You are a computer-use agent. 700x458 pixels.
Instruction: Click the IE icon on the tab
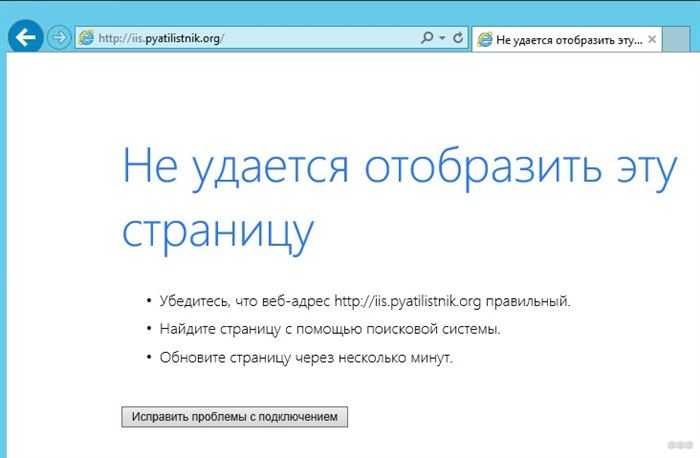click(485, 40)
